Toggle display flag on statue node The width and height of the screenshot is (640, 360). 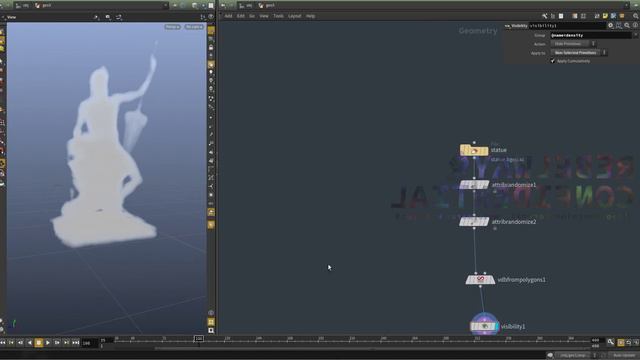coord(485,151)
